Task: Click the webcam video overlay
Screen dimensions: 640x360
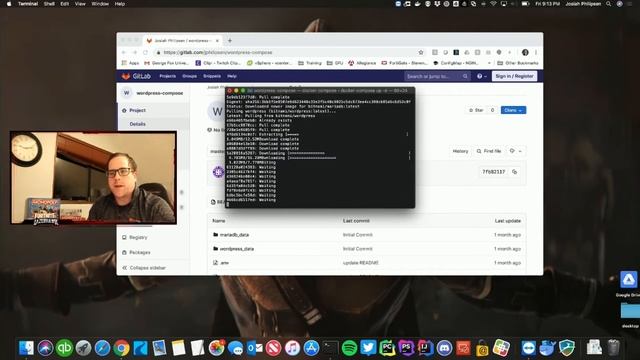Action: coord(93,178)
